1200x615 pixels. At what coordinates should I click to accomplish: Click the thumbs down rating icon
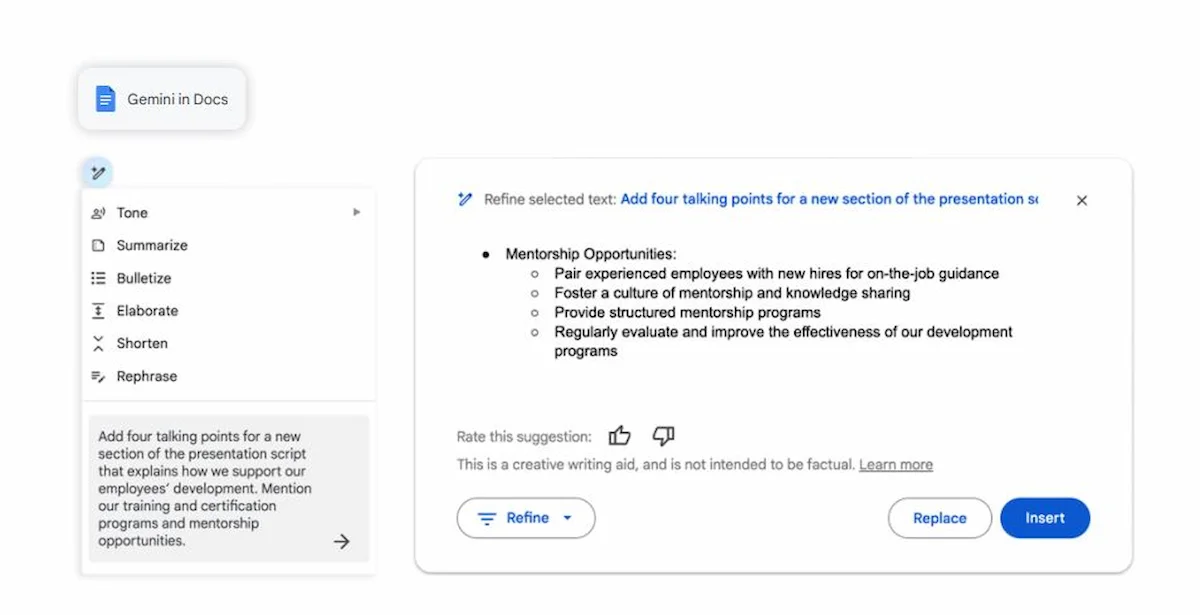(x=663, y=436)
